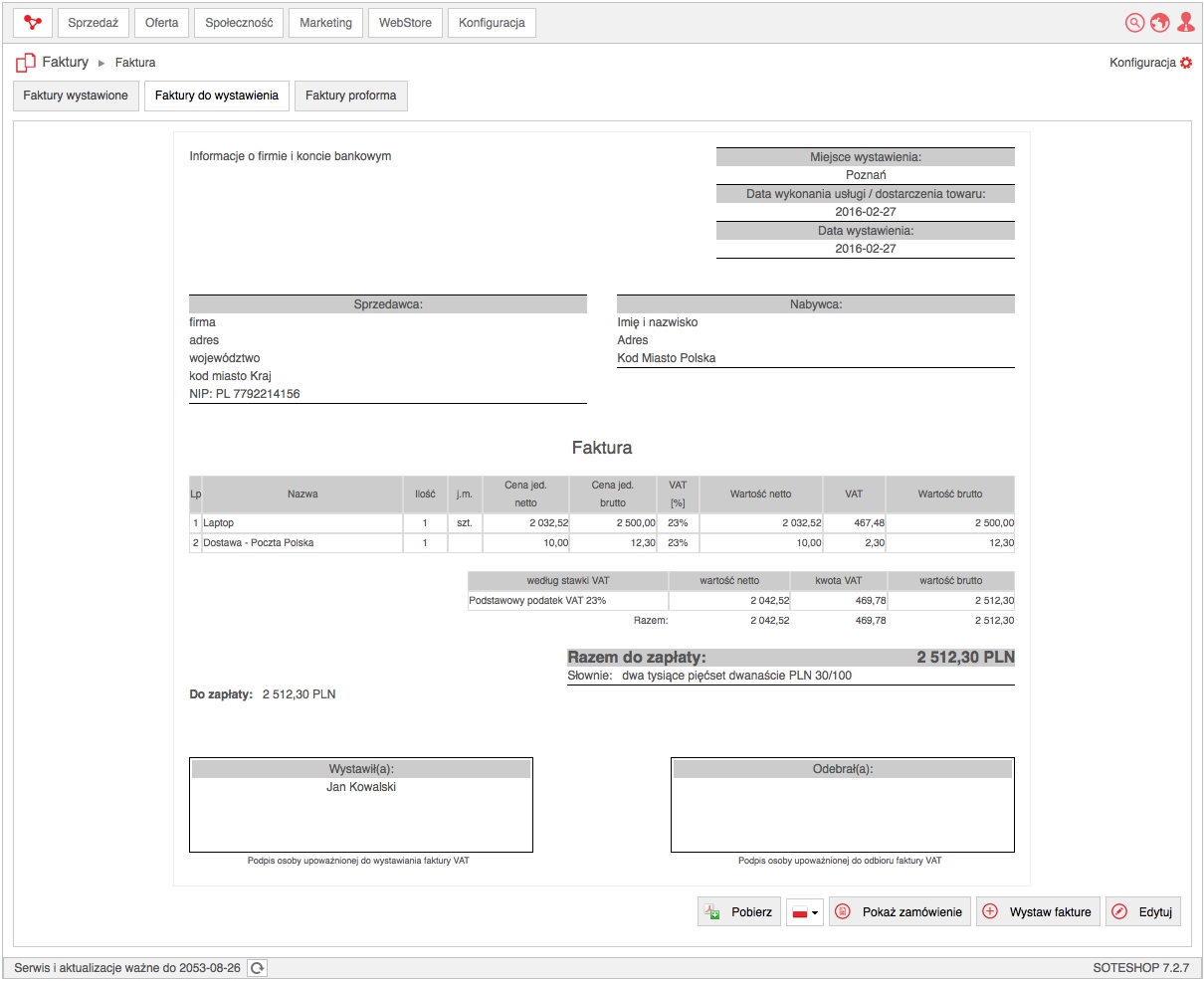Click the PDF download icon on Pobierz
The height and width of the screenshot is (981, 1204).
[x=711, y=911]
